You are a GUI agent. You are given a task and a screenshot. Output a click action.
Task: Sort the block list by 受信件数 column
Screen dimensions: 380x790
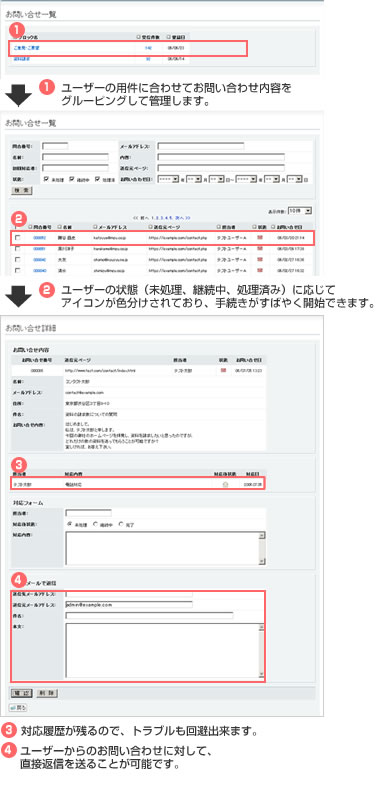[148, 37]
